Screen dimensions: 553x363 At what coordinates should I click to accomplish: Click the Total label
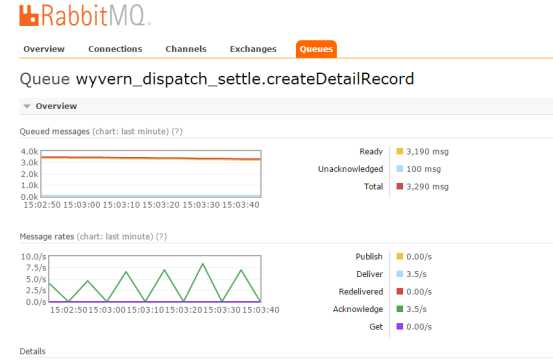coord(373,187)
